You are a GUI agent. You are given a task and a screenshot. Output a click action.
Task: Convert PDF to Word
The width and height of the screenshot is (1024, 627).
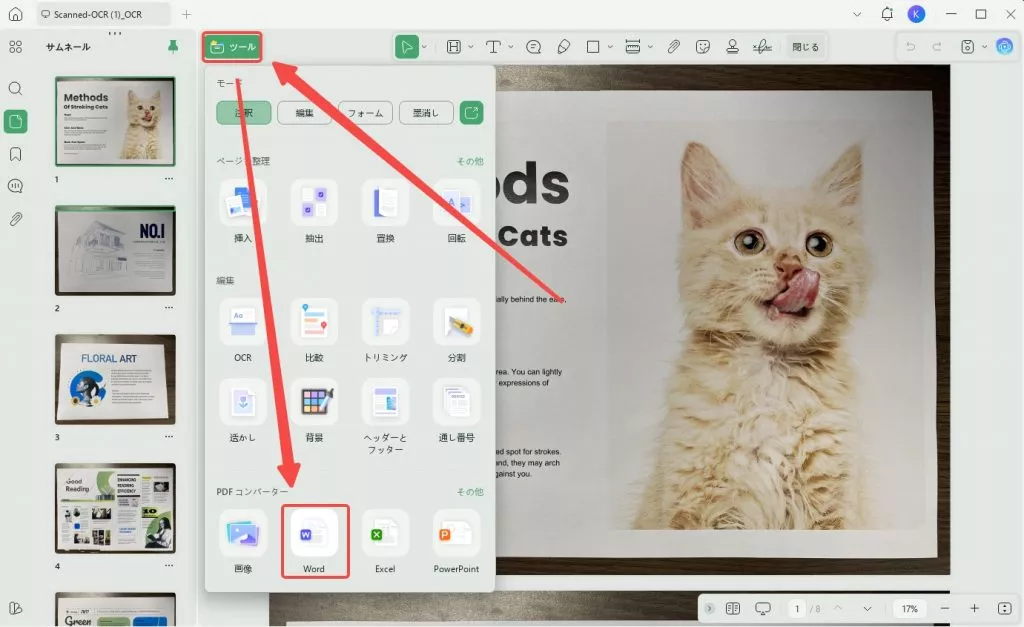click(x=314, y=541)
